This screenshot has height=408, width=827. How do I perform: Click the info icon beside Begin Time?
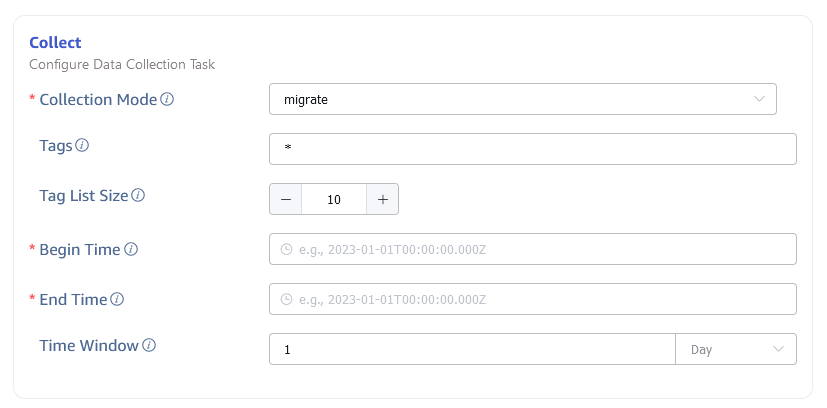130,249
